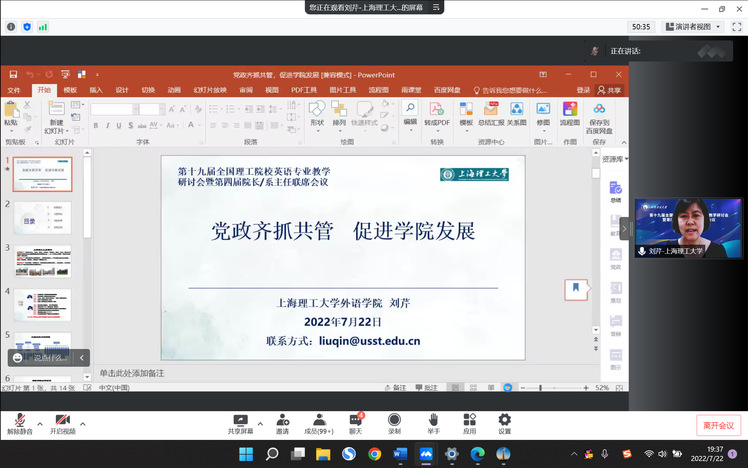Select slide 2 thumbnail in slide panel

tap(42, 217)
